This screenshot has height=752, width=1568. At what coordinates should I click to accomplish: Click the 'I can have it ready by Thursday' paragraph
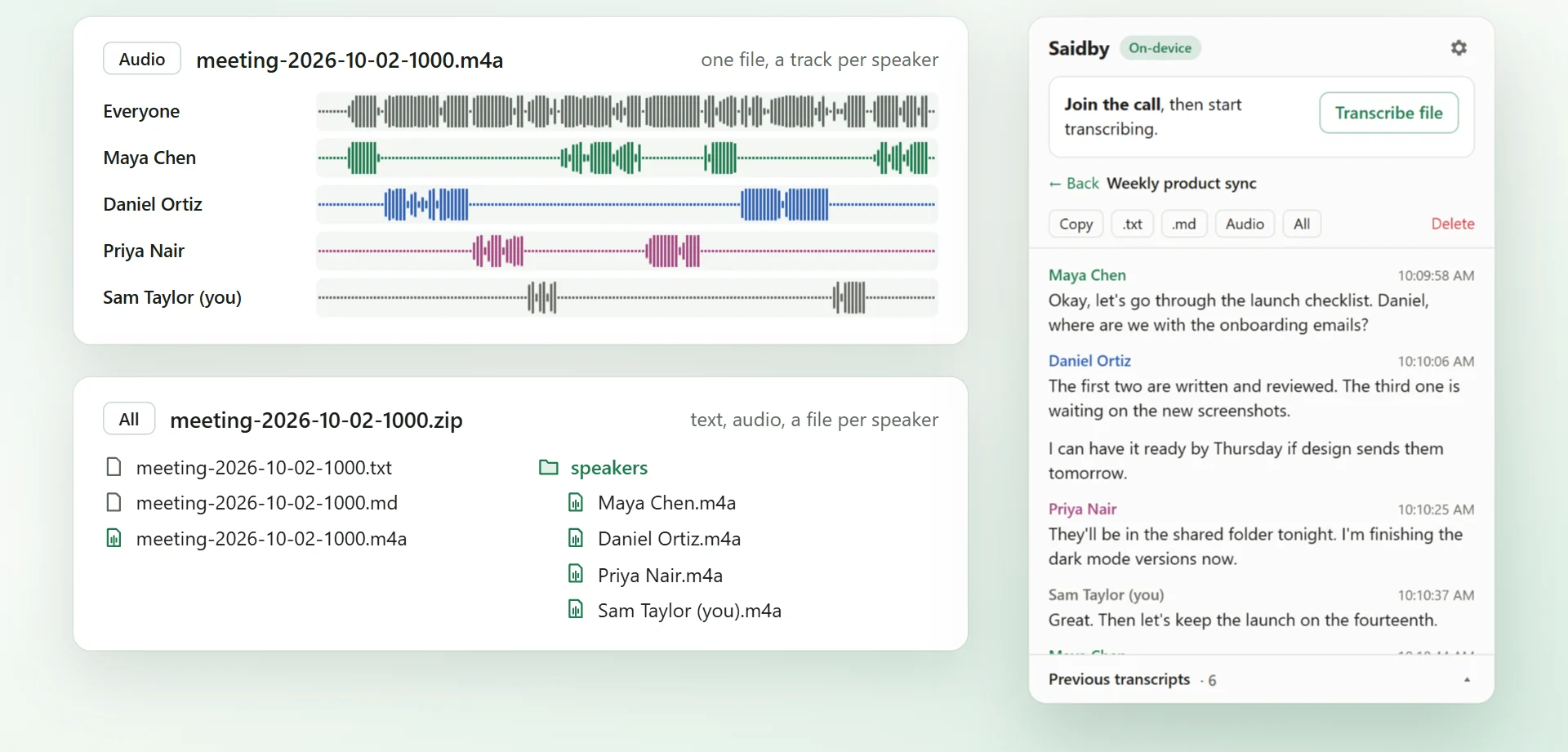(x=1245, y=461)
